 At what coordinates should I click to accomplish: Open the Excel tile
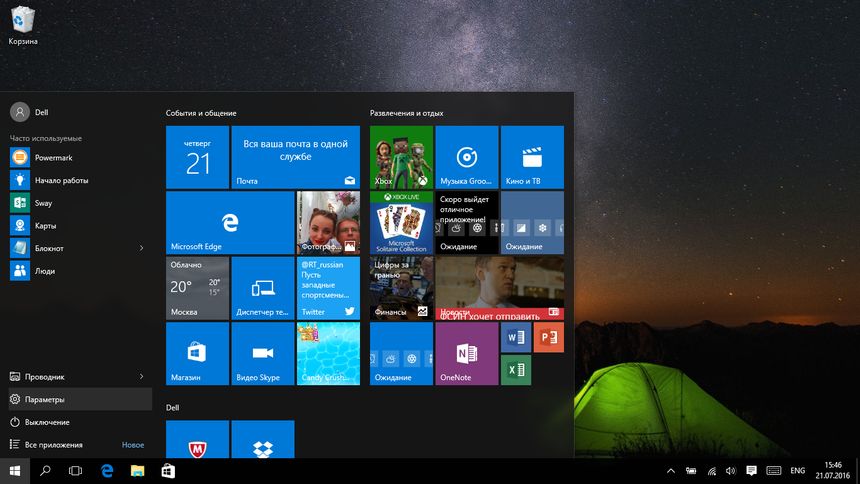(x=516, y=370)
